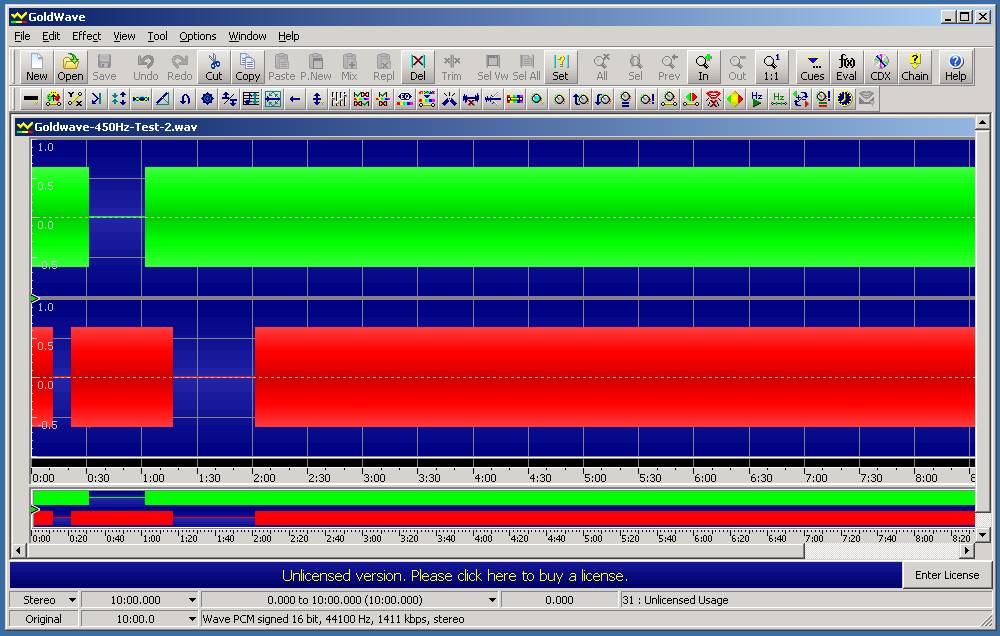Open the Pan effect red-green icon
Image resolution: width=1000 pixels, height=636 pixels.
click(691, 99)
